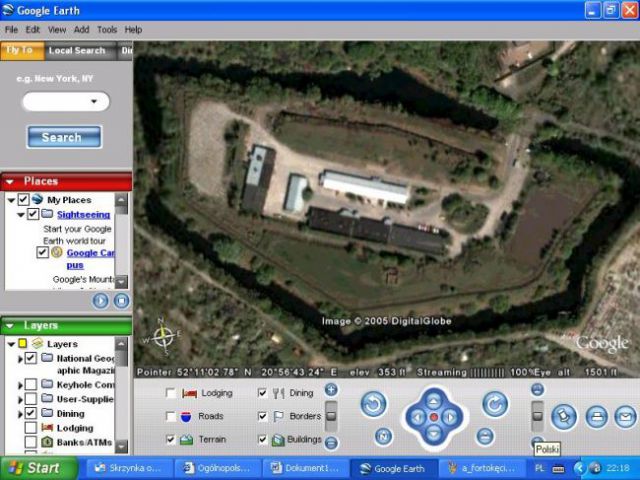Zoom in with the plus button
This screenshot has width=640, height=480.
[331, 390]
